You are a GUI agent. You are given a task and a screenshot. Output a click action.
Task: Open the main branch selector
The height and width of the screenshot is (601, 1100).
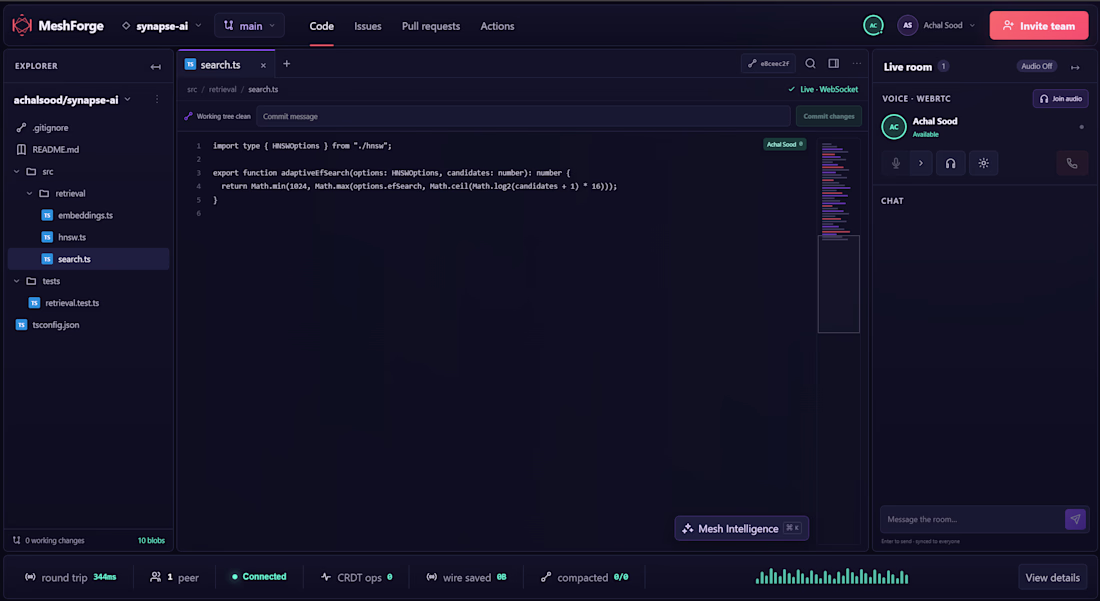(x=250, y=26)
